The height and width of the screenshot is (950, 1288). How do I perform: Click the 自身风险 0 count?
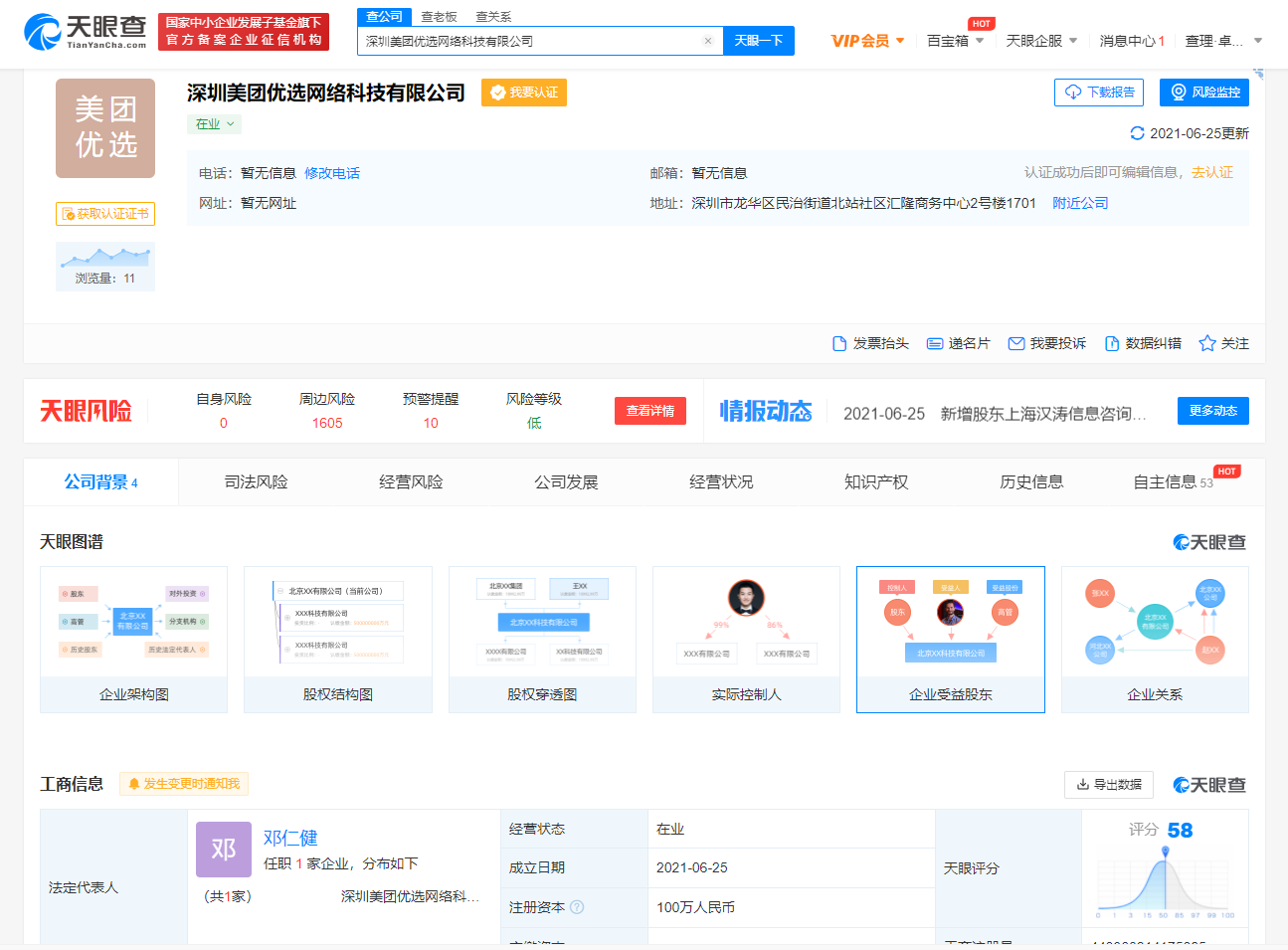click(x=224, y=423)
